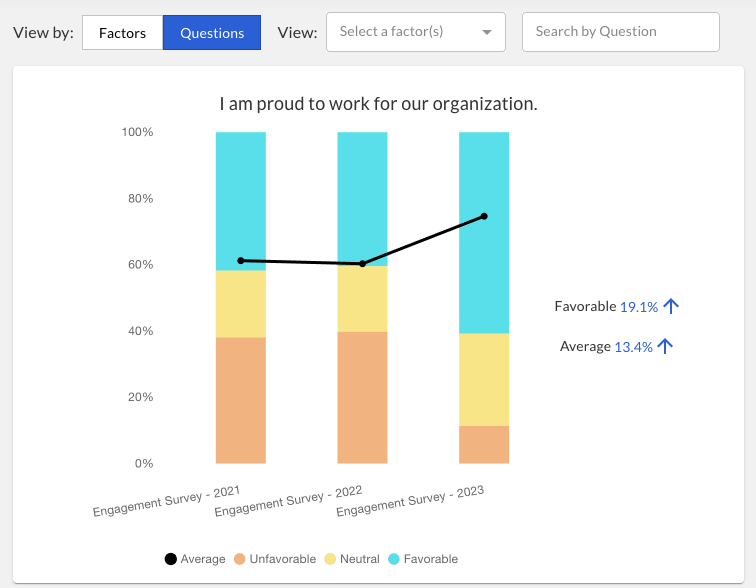This screenshot has height=588, width=756.
Task: Click the Engagement Survey - 2022 axis label
Action: tap(288, 501)
